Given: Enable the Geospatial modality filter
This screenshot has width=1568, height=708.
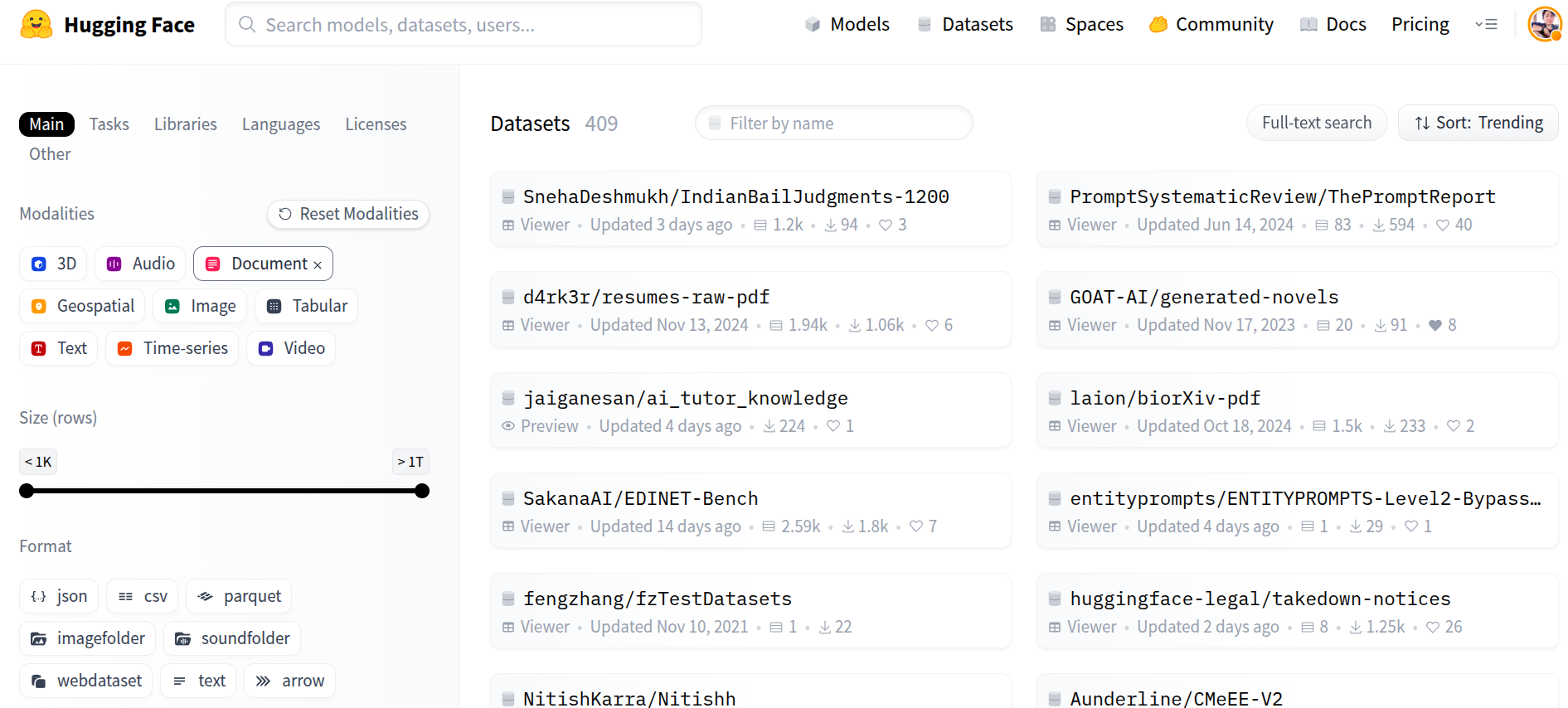Looking at the screenshot, I should (82, 306).
